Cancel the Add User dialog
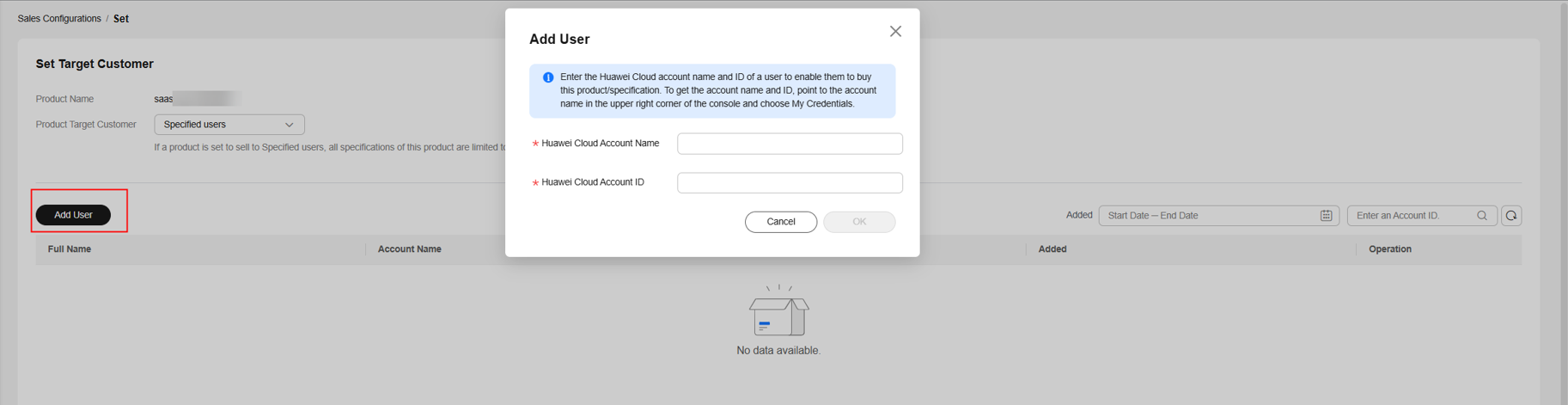Screen dimensions: 1568x405 tap(780, 222)
